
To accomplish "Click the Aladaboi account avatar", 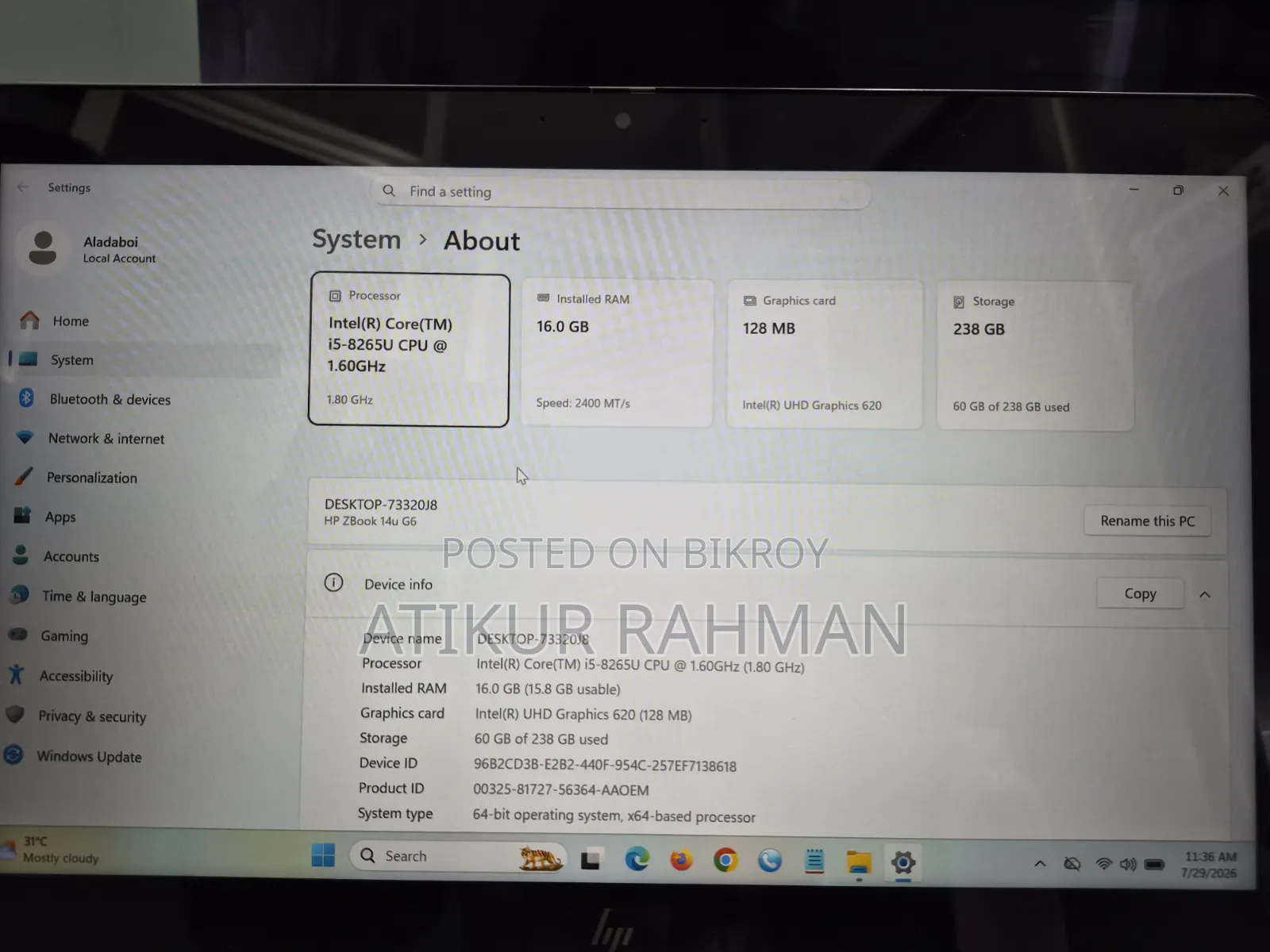I will 42,248.
